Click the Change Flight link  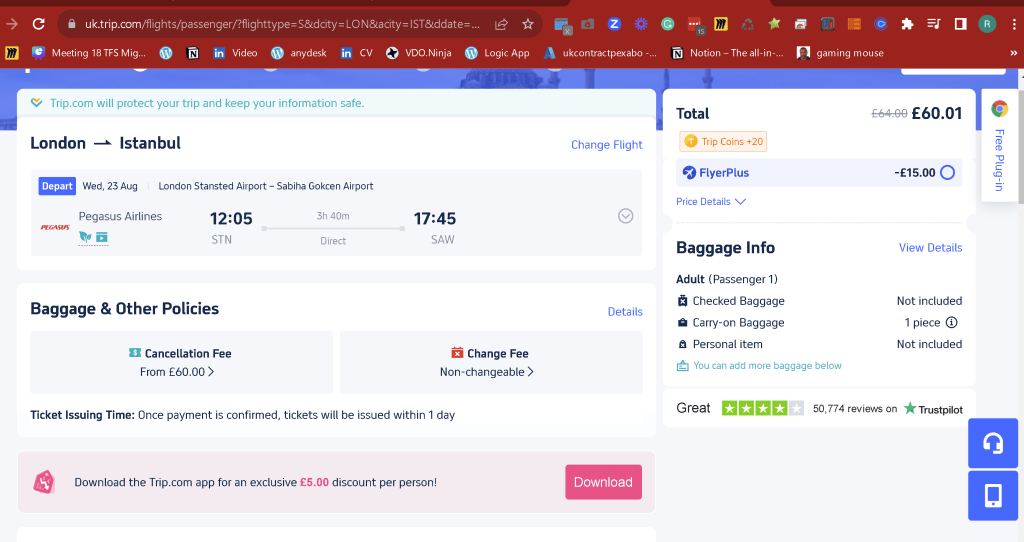point(607,145)
